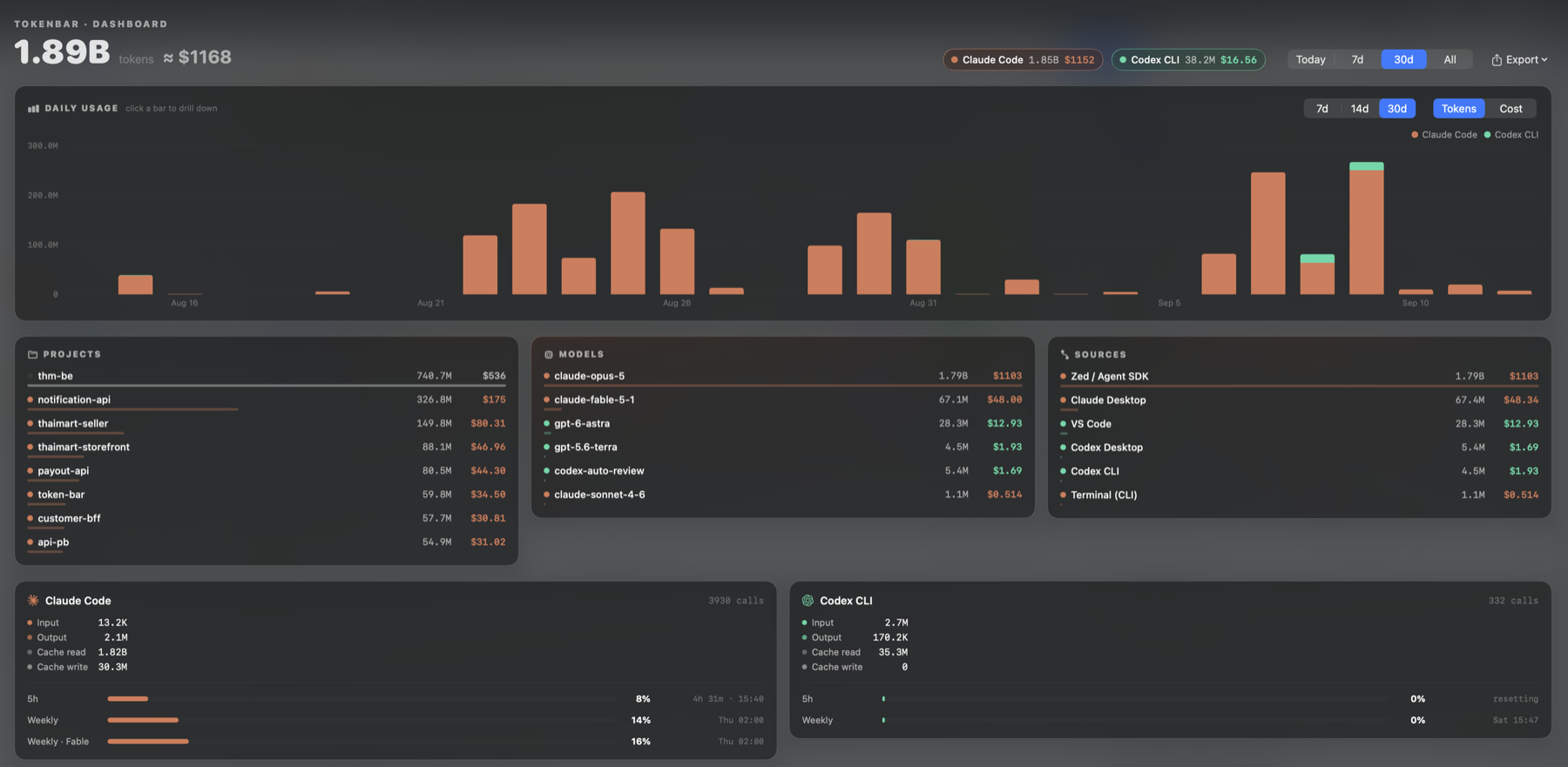Select the top 30d range tab
1568x767 pixels.
coord(1403,59)
